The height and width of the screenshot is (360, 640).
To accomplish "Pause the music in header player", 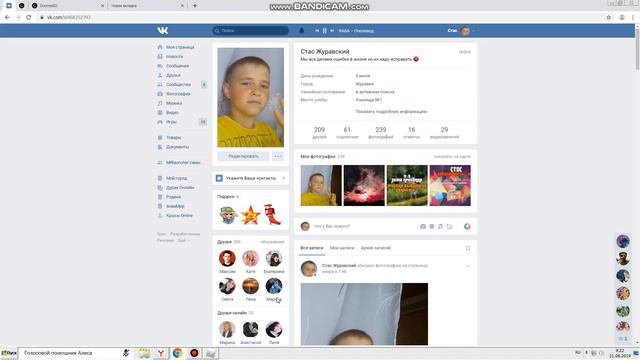I will (324, 31).
